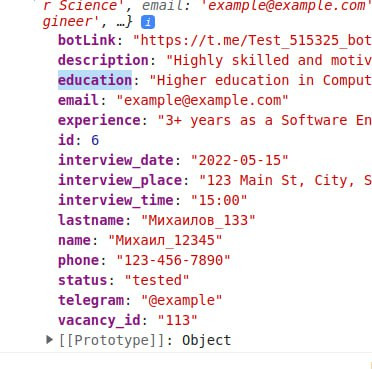This screenshot has width=372, height=369.
Task: Click the id value 6
Action: point(95,140)
